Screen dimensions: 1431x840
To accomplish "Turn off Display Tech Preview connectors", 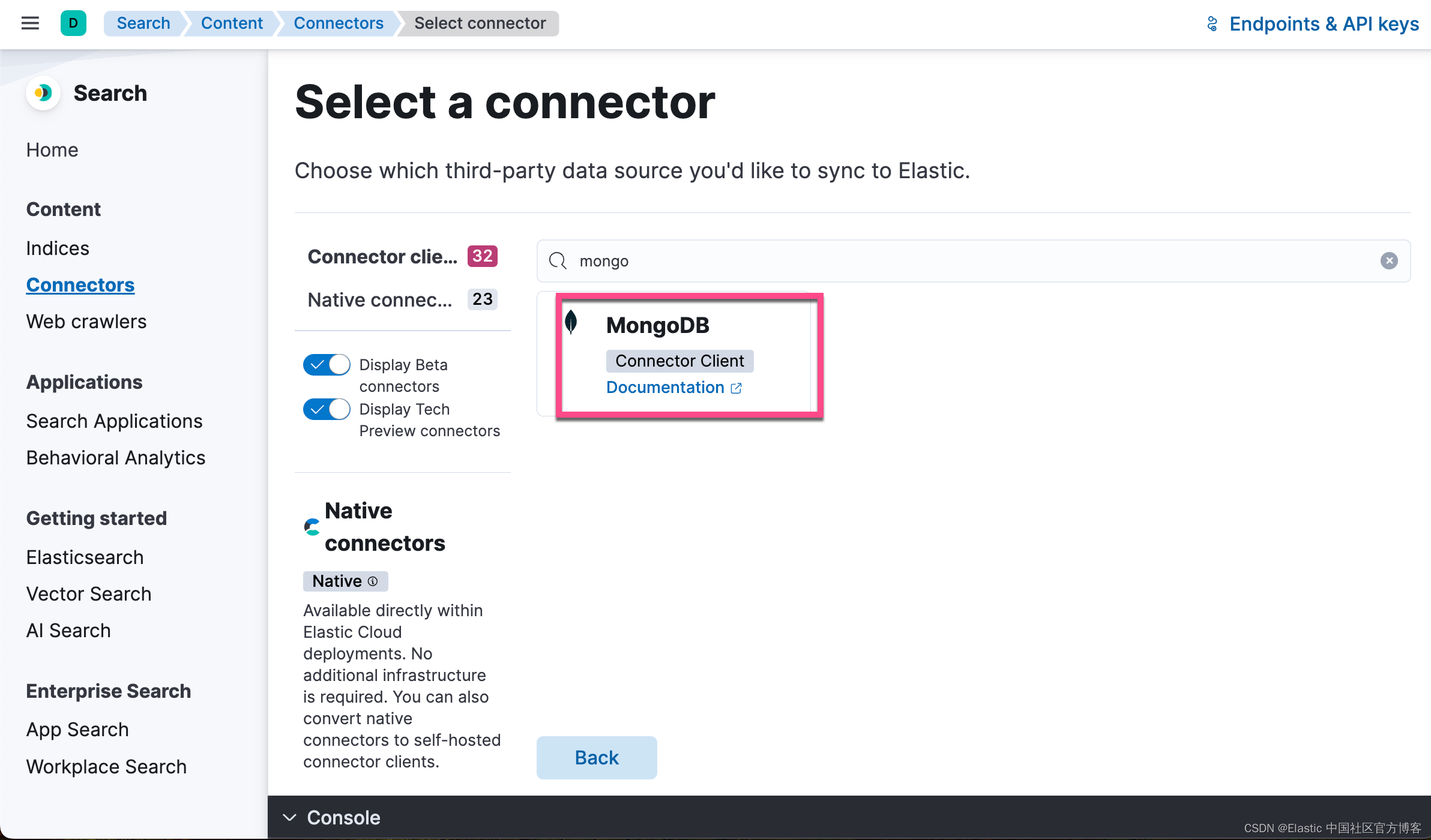I will click(326, 409).
